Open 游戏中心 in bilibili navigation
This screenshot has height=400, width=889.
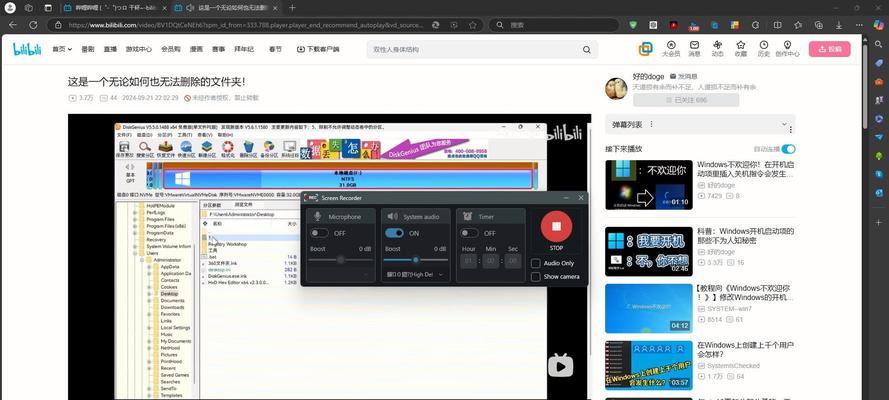139,49
